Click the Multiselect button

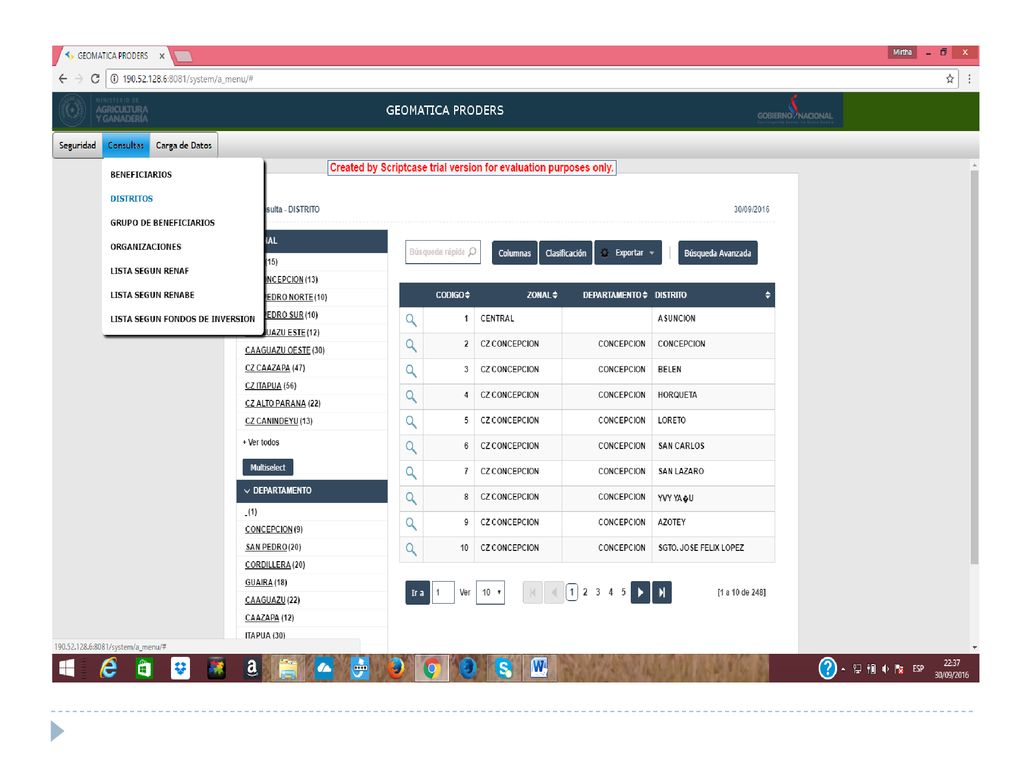point(268,468)
